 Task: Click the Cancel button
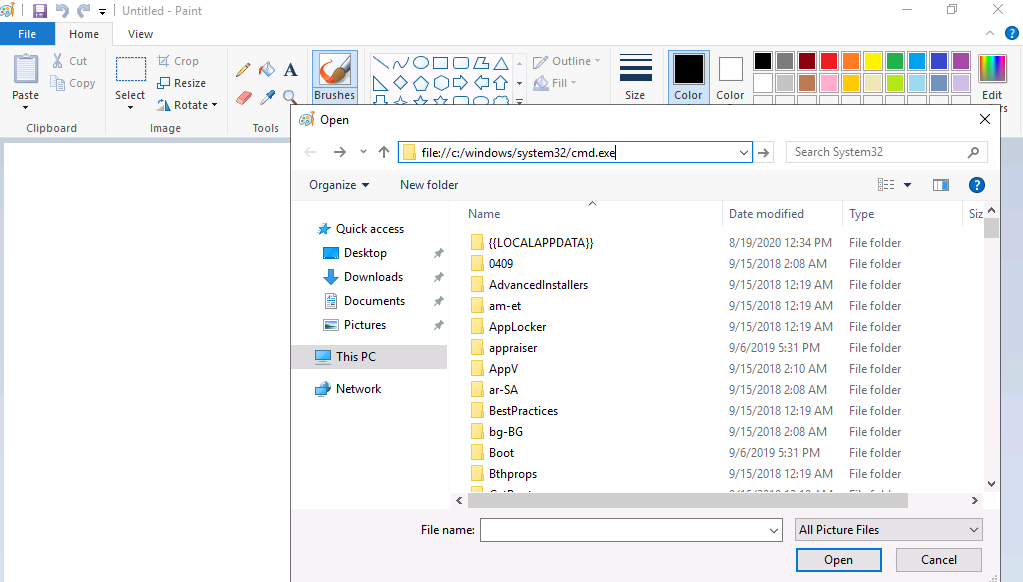[x=939, y=560]
